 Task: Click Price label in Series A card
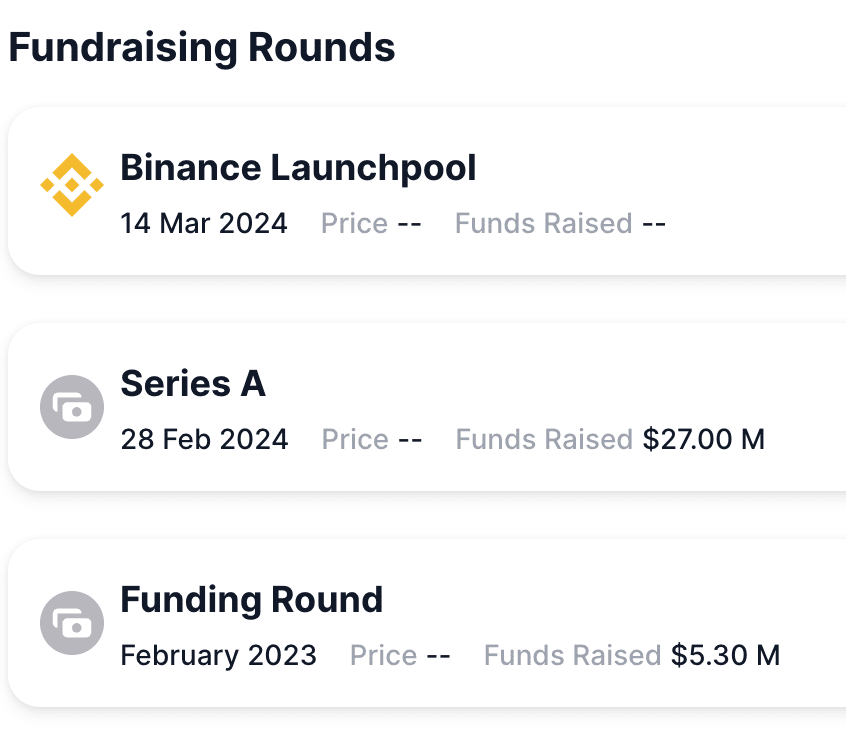[354, 439]
